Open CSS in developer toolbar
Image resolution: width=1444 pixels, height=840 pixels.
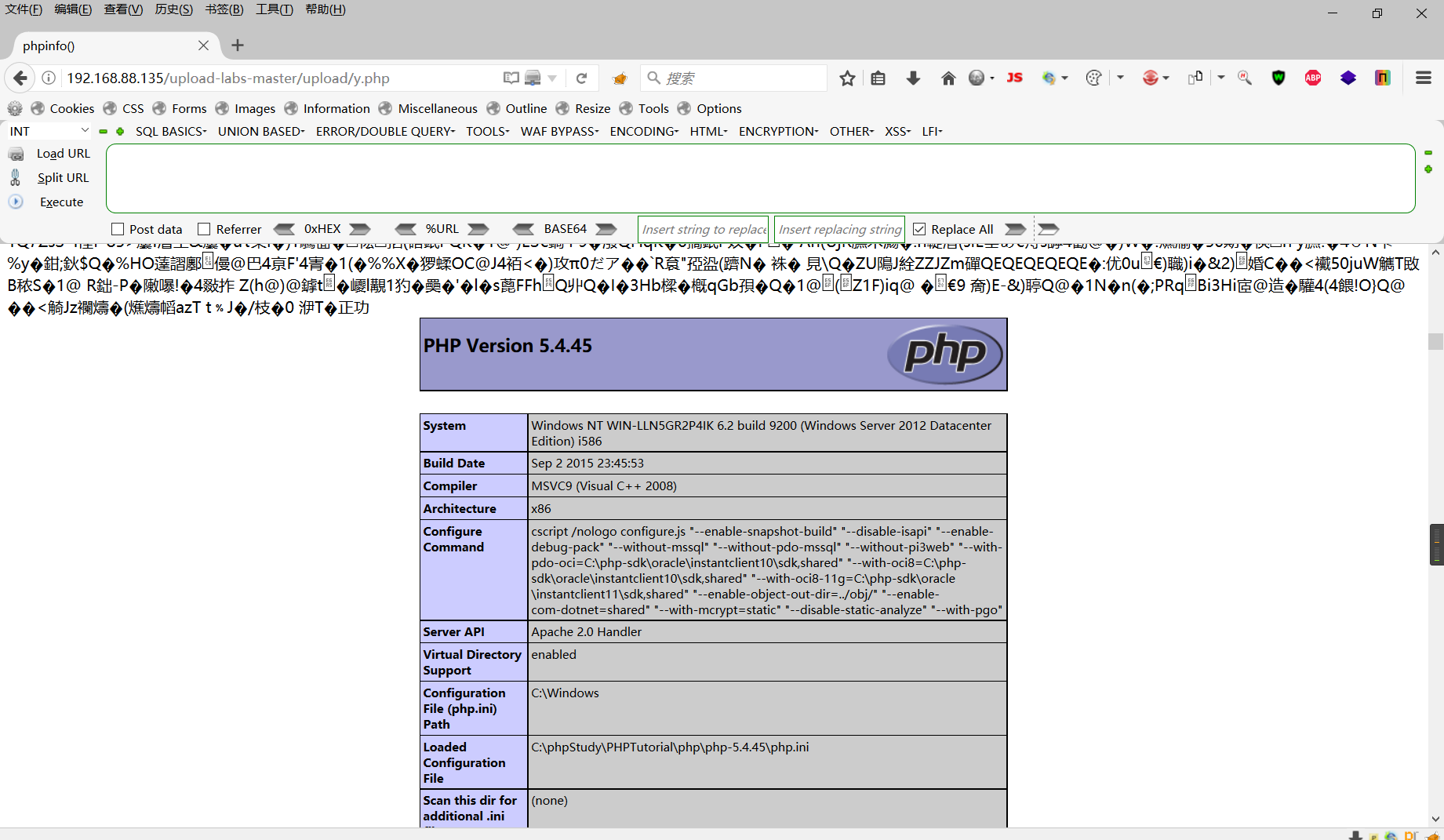coord(124,108)
